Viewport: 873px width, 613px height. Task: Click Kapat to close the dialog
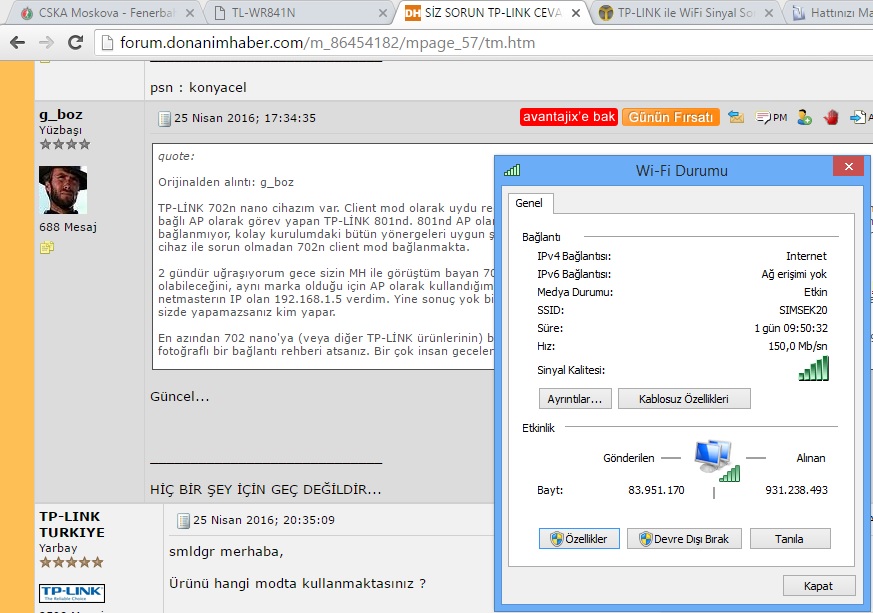[818, 586]
